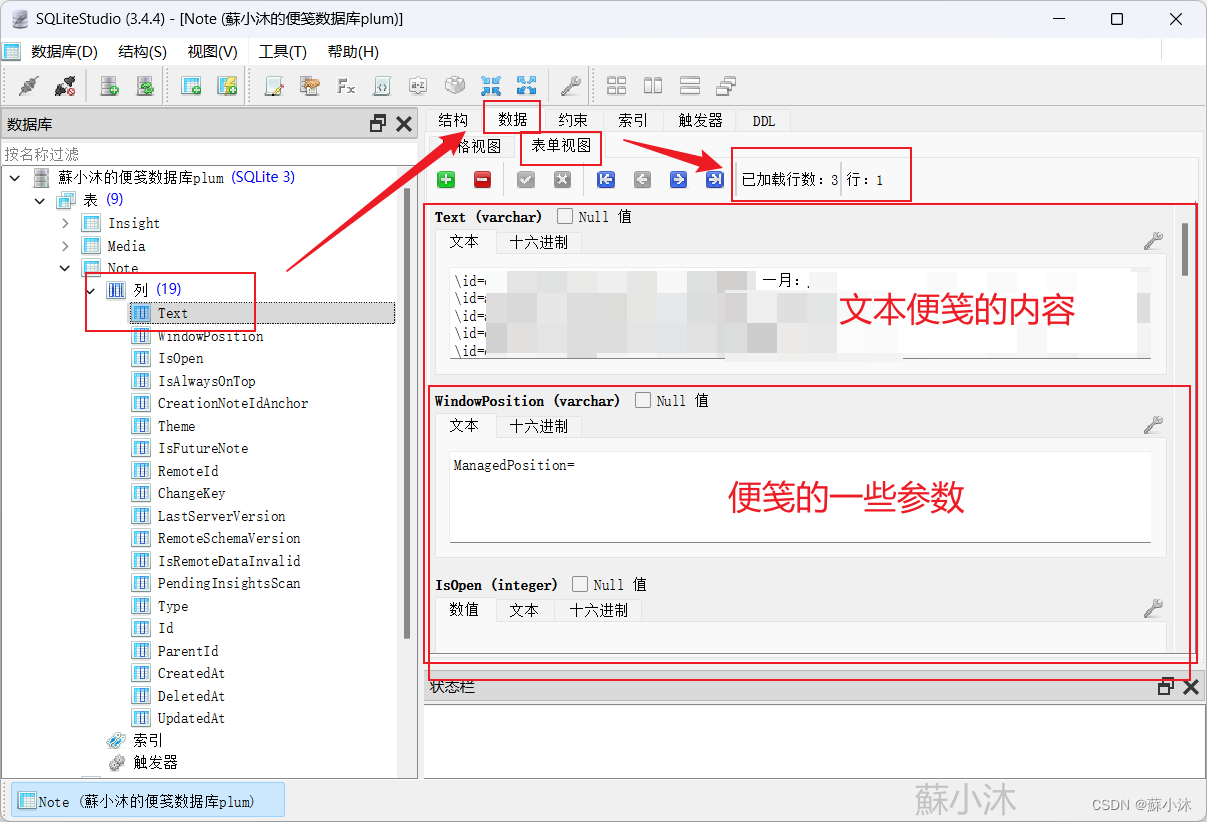Open the SQL functions editor (Fx) icon
The height and width of the screenshot is (822, 1207).
pos(346,86)
